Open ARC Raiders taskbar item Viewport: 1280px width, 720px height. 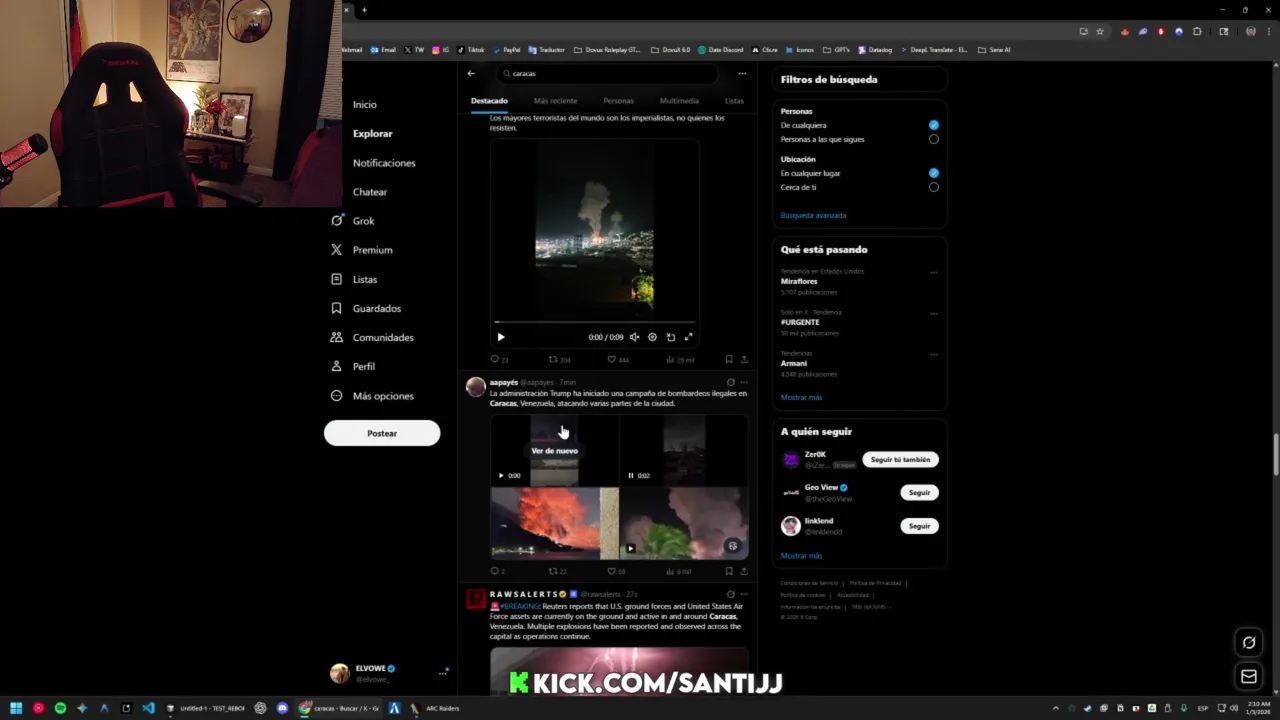pyautogui.click(x=435, y=708)
